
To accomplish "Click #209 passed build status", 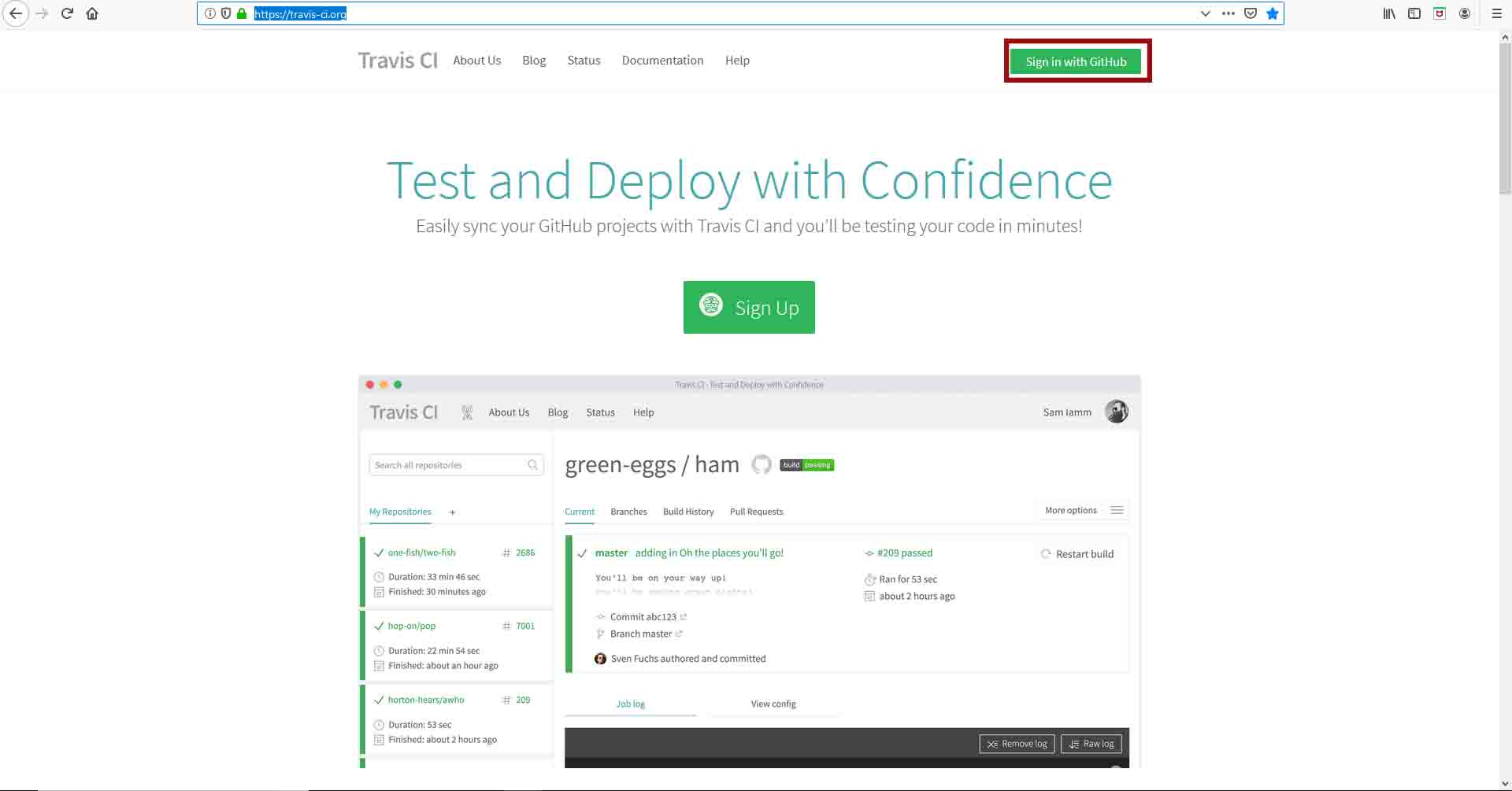I will coord(904,553).
